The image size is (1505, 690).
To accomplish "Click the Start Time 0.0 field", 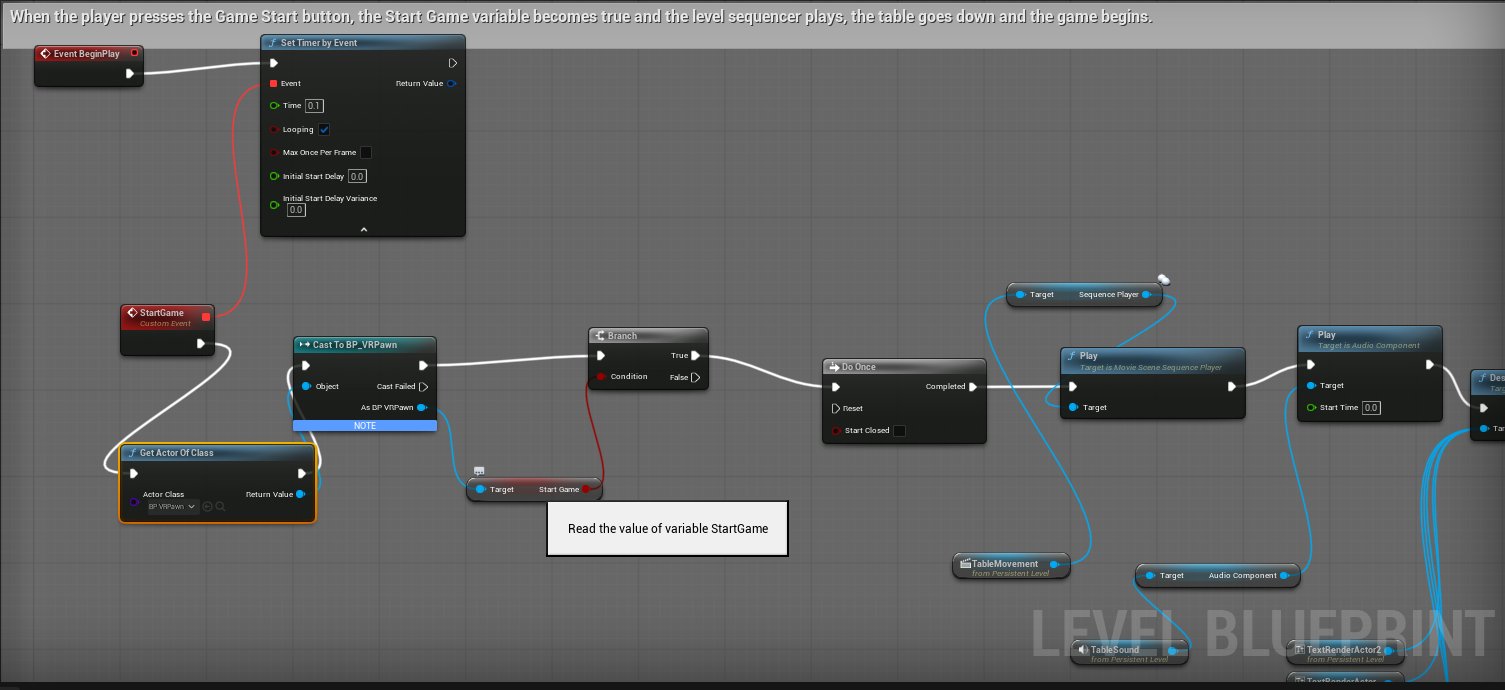I will pos(1371,407).
